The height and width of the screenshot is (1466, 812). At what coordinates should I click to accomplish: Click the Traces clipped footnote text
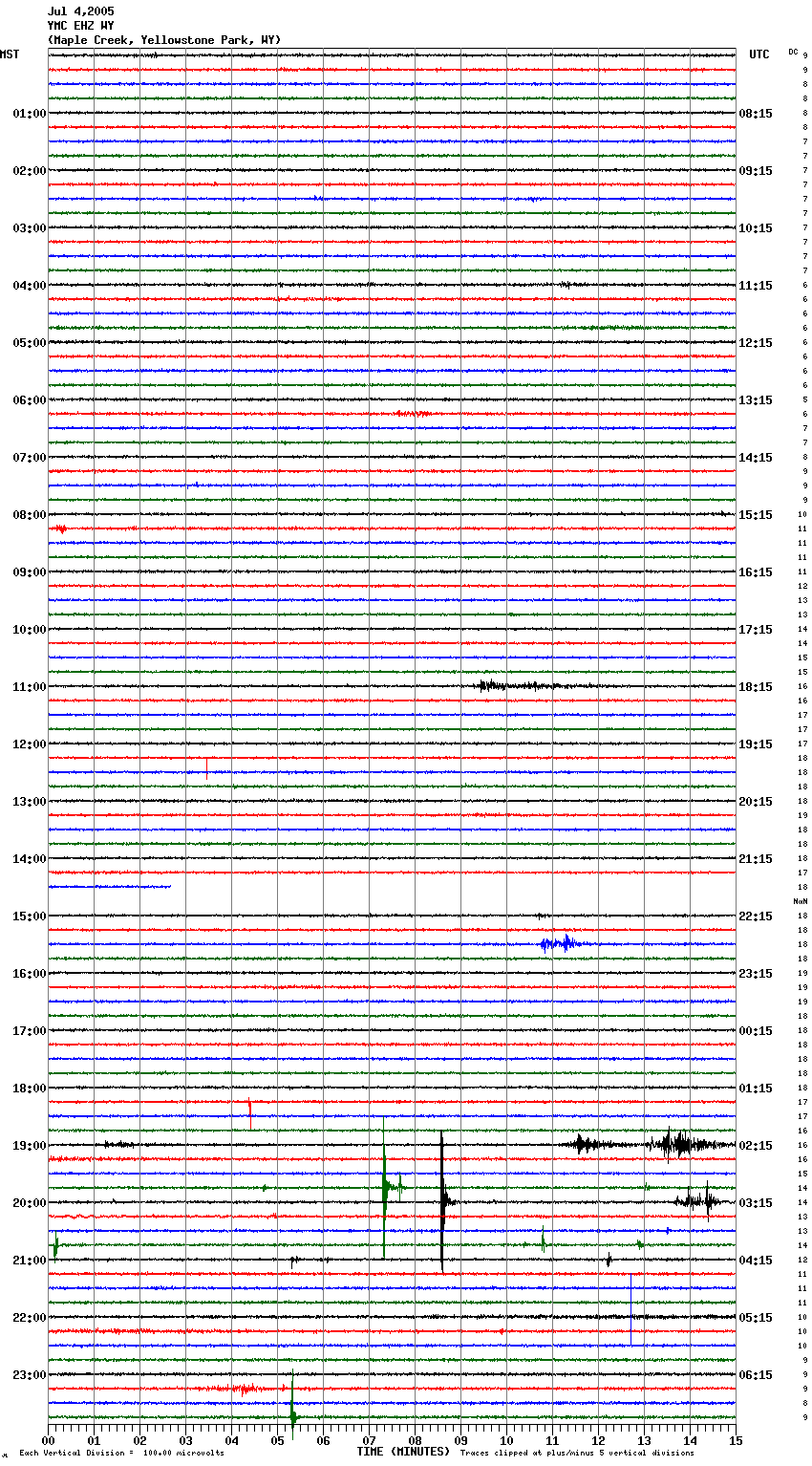577,1454
